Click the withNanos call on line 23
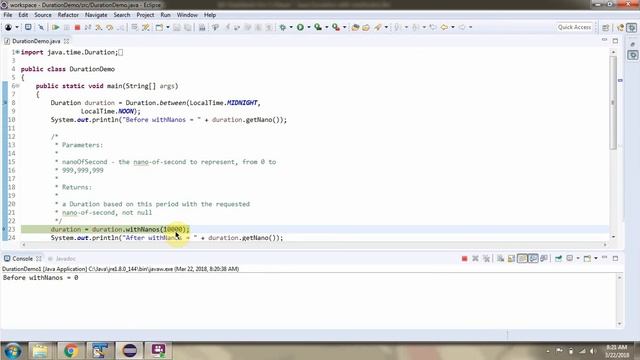Viewport: 640px width, 360px height. pyautogui.click(x=142, y=229)
